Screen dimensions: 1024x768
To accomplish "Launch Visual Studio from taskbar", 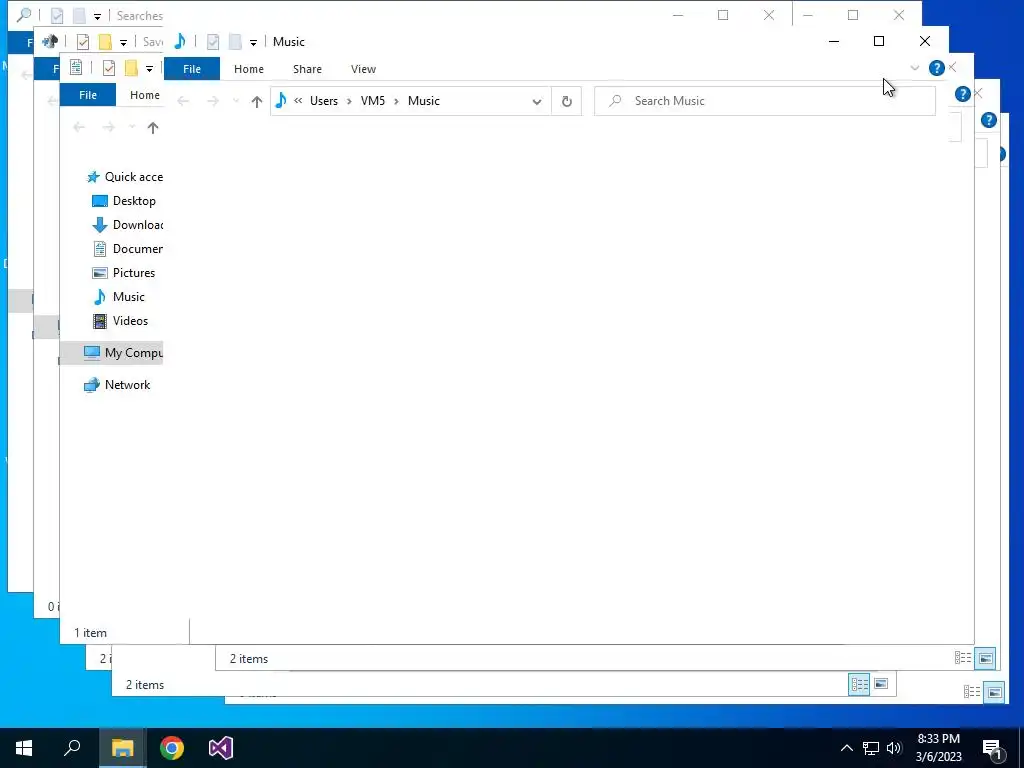I will (221, 748).
